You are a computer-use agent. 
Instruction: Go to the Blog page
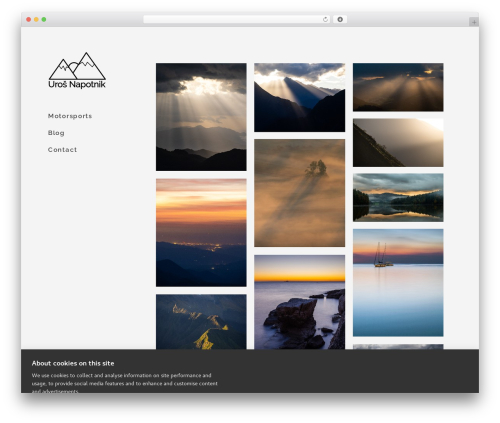point(56,133)
